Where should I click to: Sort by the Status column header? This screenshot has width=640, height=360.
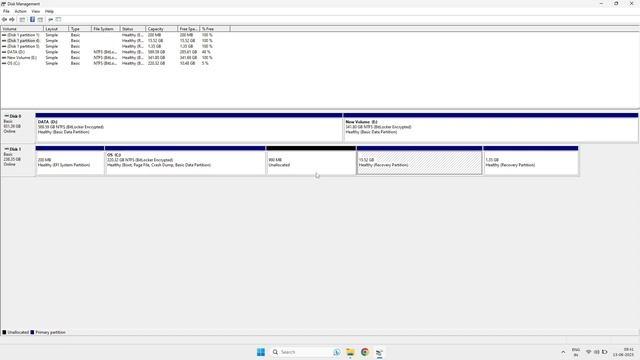point(133,29)
